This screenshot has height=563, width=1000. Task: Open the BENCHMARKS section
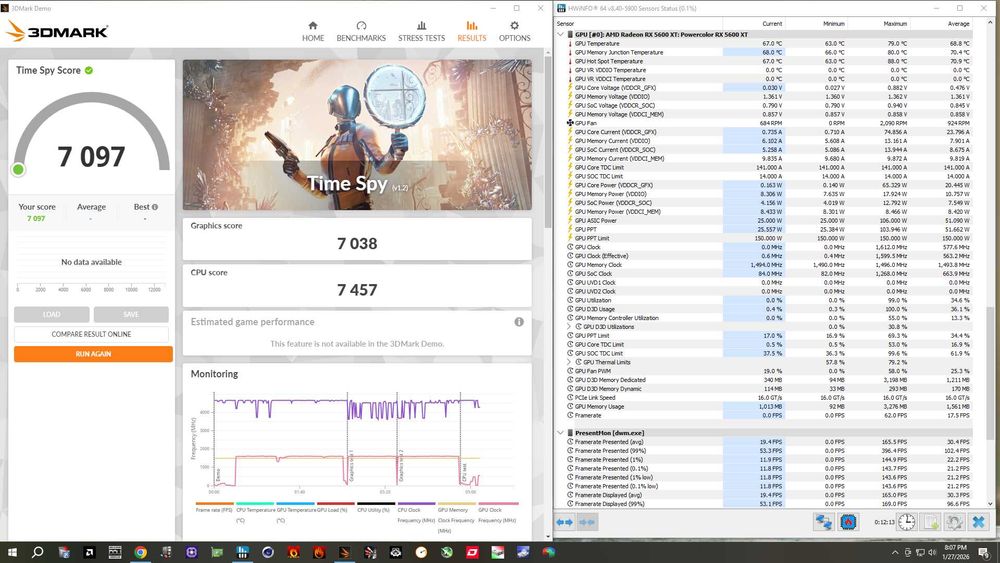click(361, 31)
